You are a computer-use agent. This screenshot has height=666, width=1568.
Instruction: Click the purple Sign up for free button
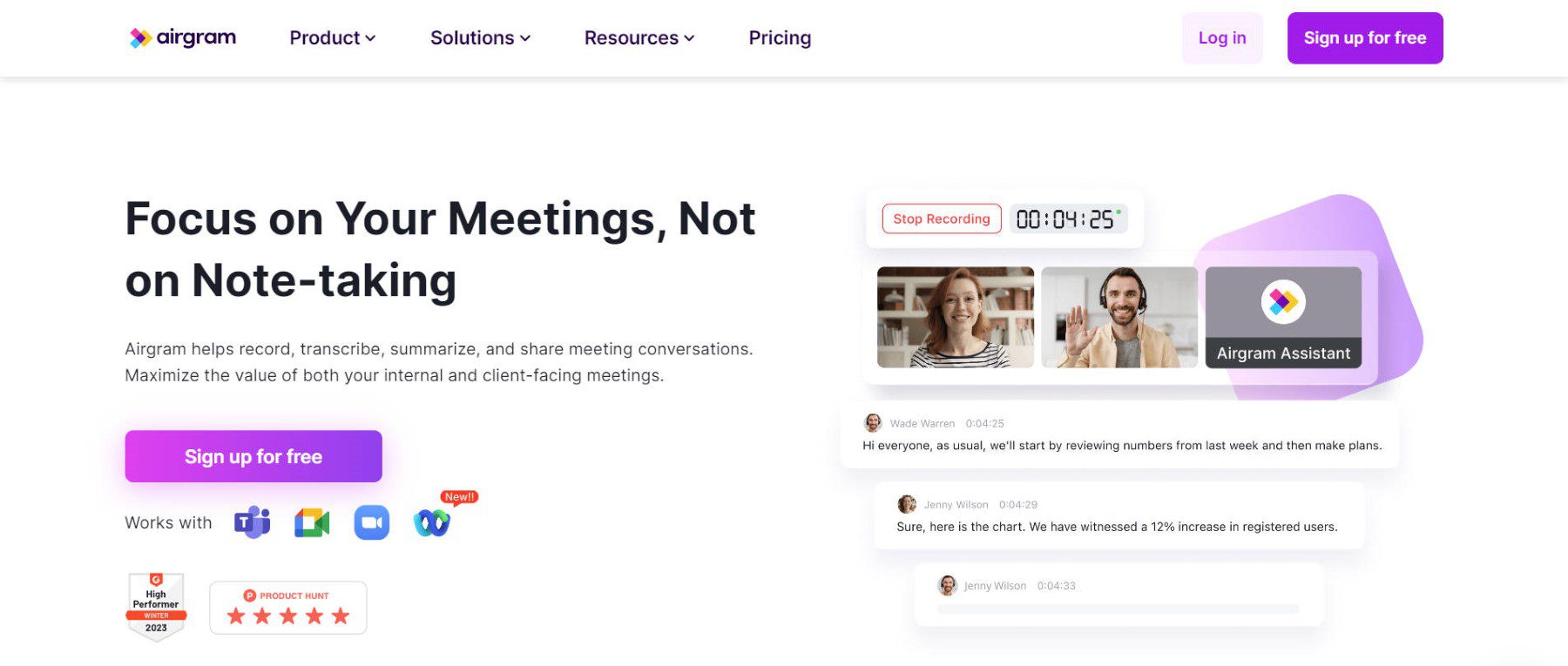coord(1364,37)
